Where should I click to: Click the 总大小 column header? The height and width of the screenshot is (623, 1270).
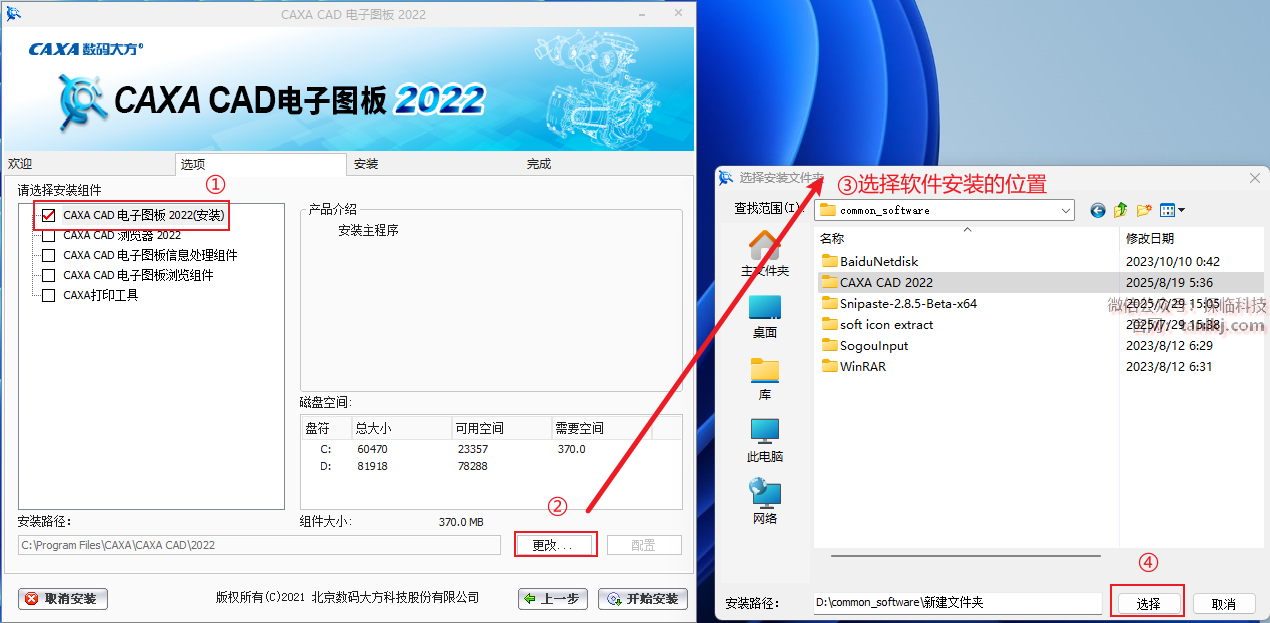pyautogui.click(x=401, y=428)
